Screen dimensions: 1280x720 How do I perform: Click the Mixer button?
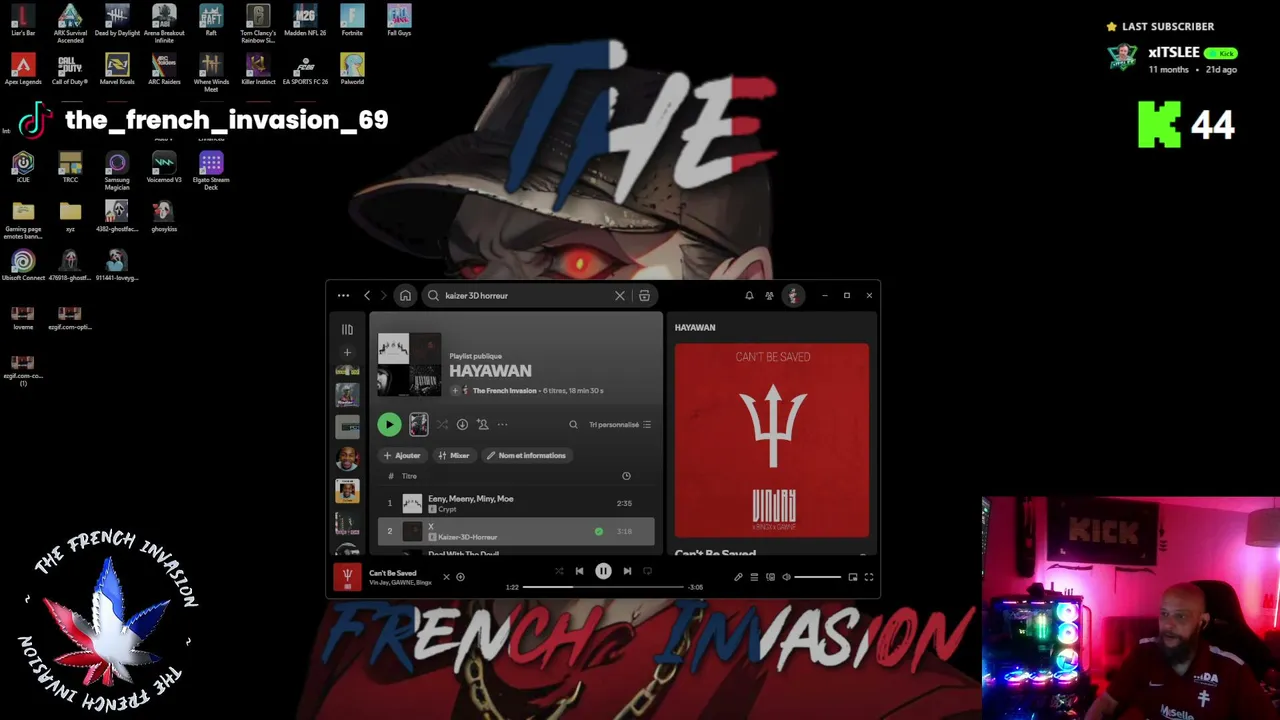(454, 456)
